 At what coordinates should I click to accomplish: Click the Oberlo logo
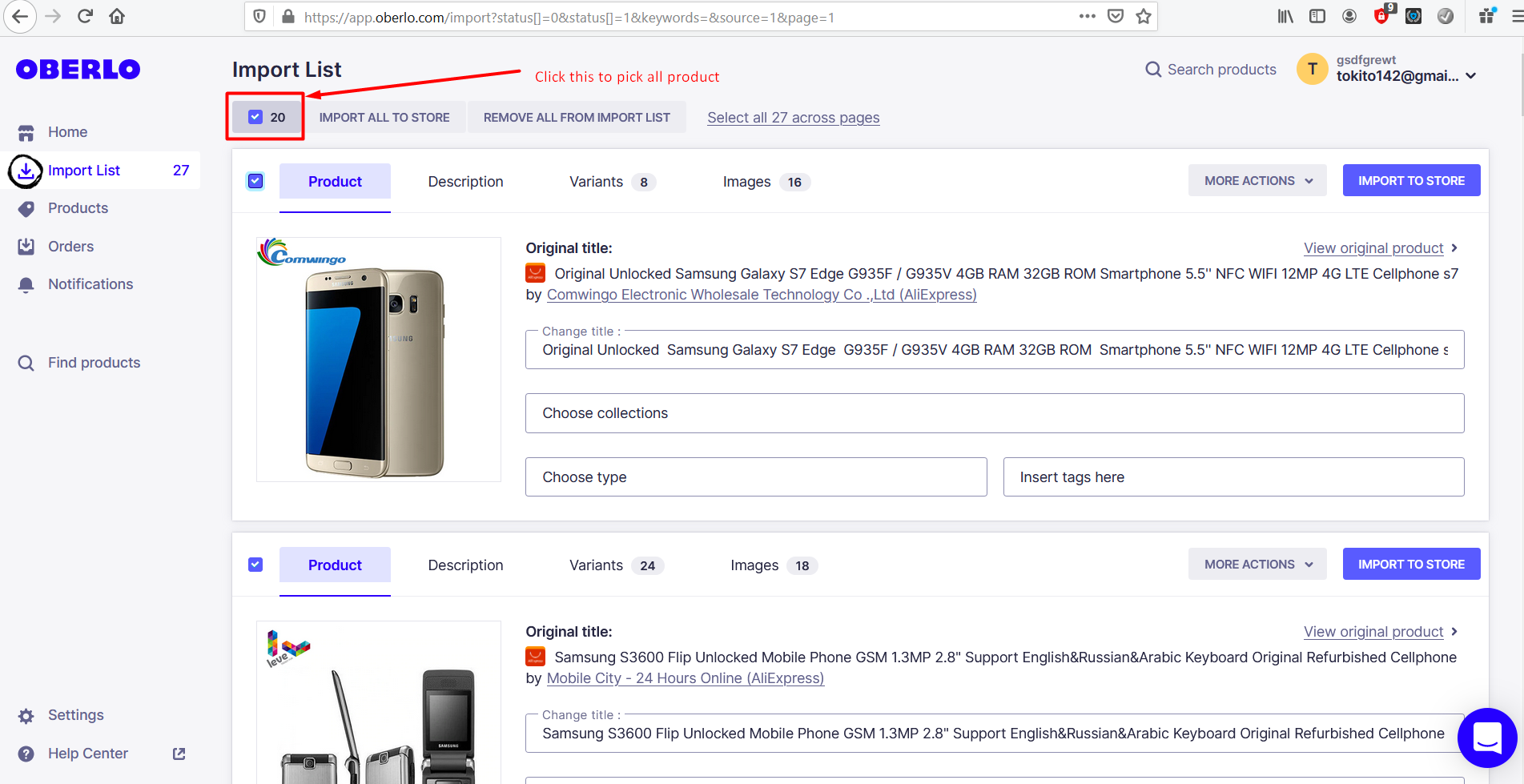pyautogui.click(x=78, y=70)
